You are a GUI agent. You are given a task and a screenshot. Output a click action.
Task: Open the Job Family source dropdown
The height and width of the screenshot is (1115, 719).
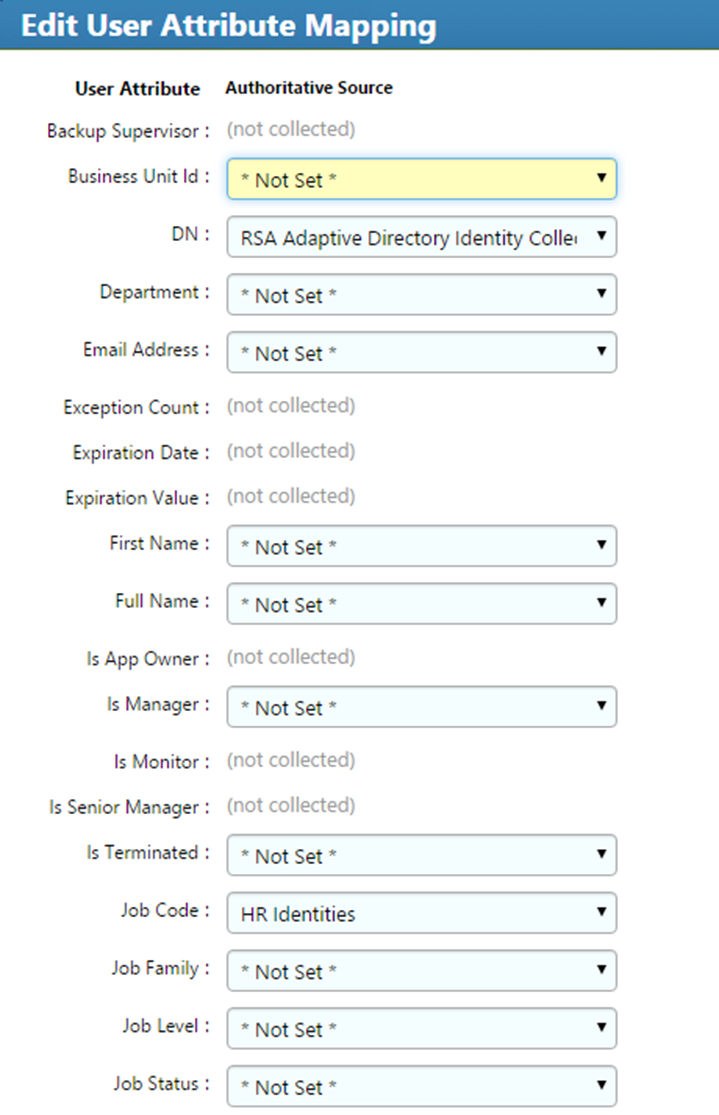click(420, 971)
